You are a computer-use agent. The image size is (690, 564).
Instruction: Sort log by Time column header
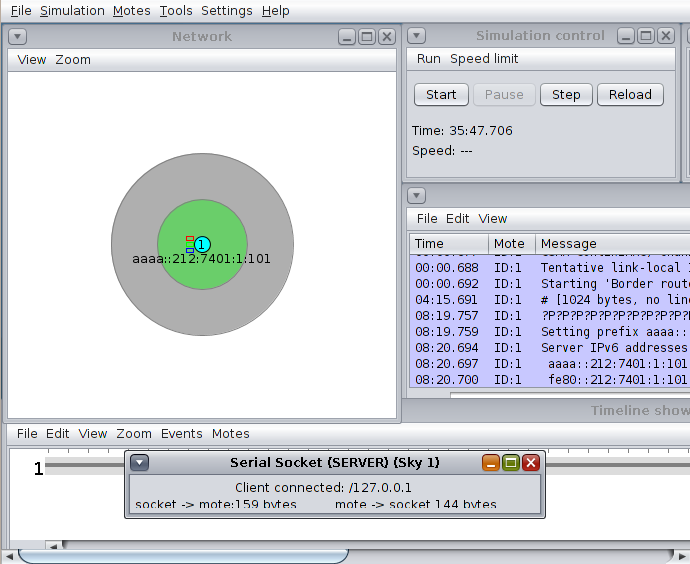click(x=449, y=243)
